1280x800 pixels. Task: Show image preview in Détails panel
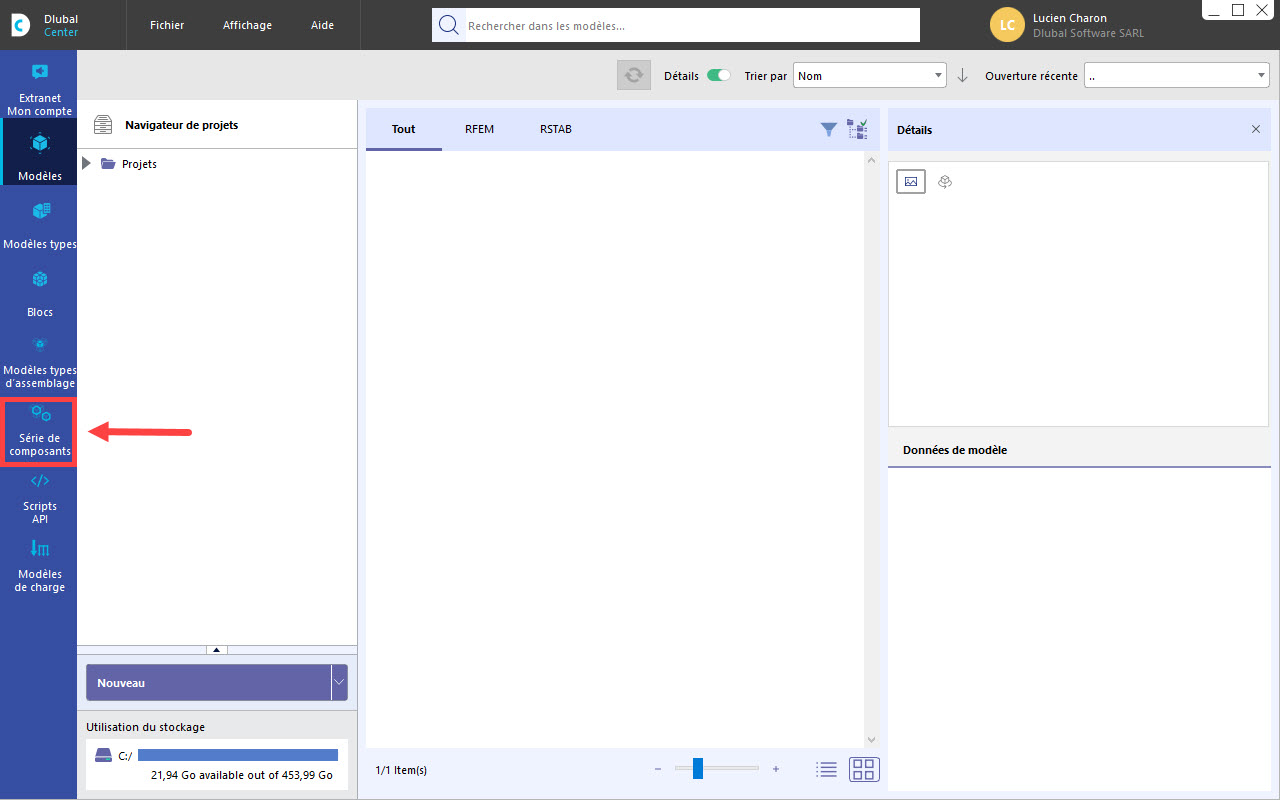911,181
